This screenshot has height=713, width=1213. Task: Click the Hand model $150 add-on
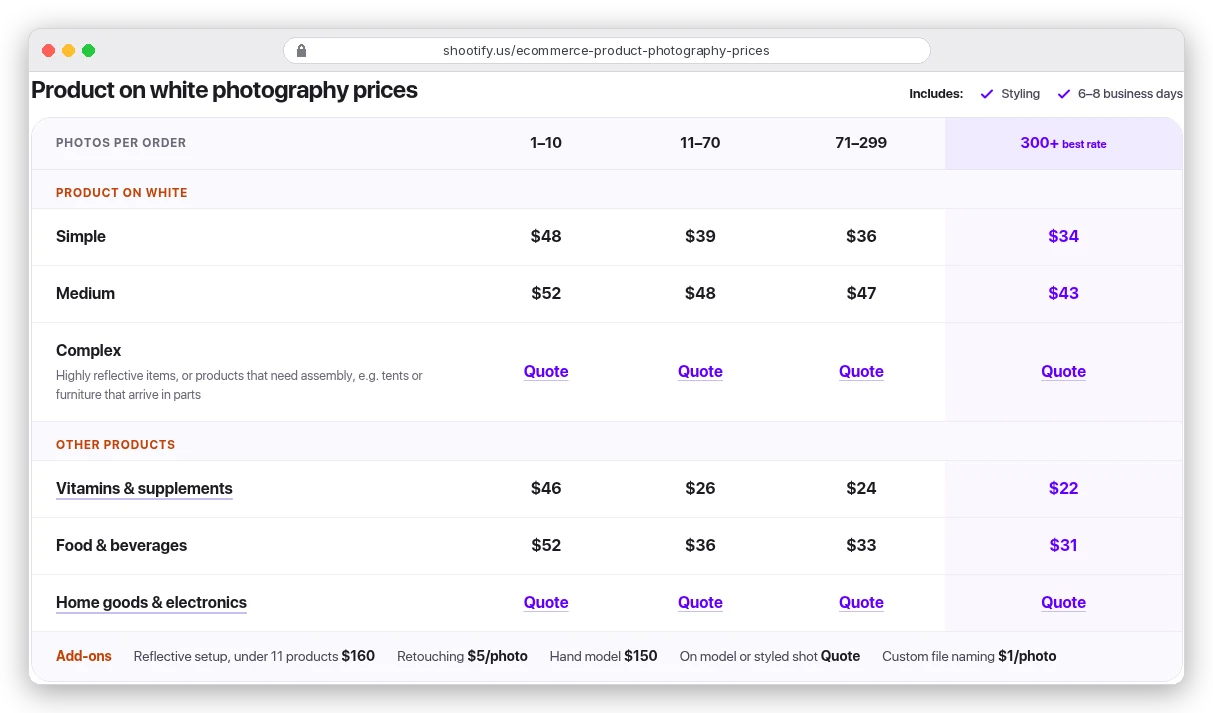click(603, 656)
